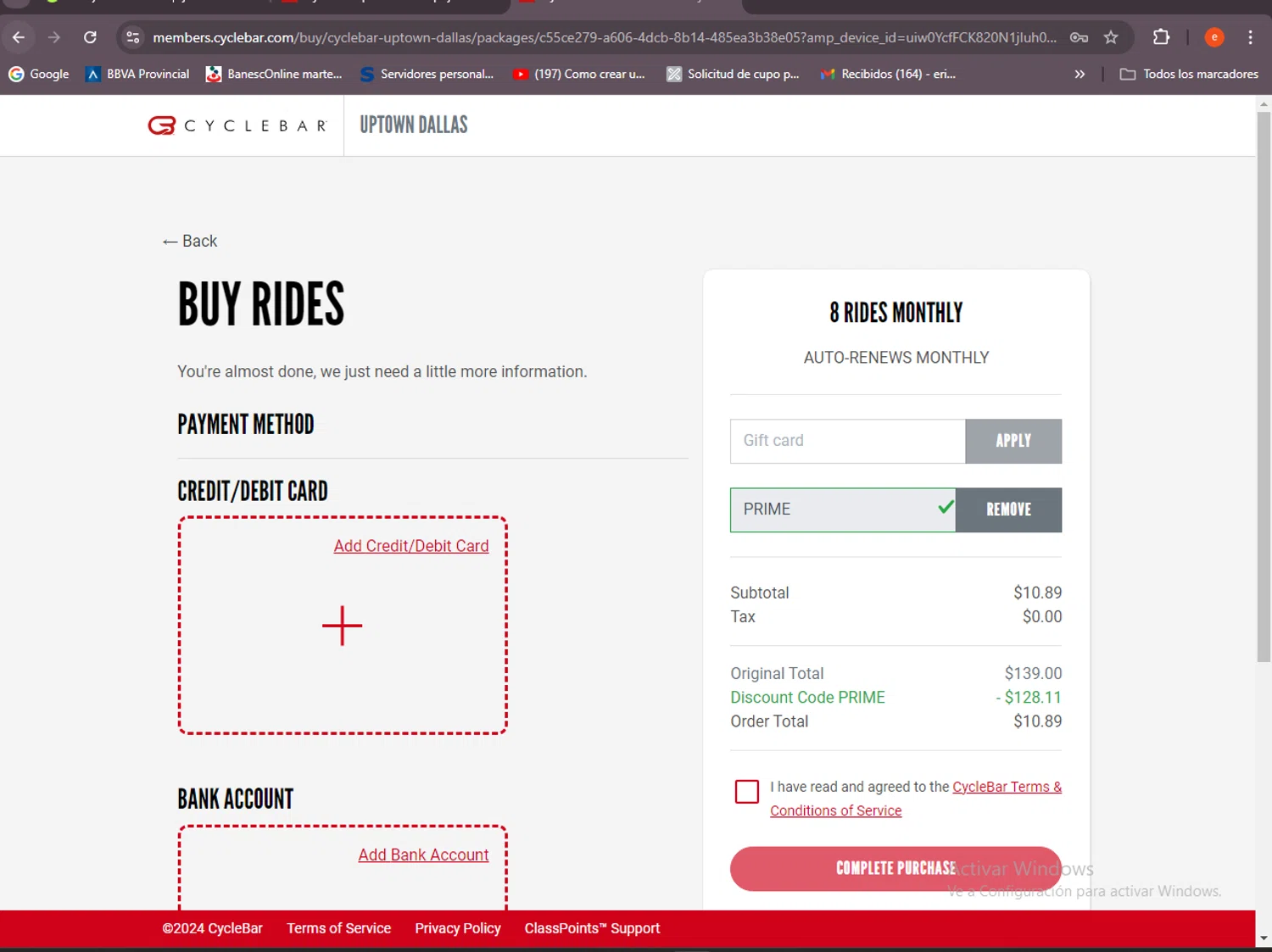This screenshot has height=952, width=1272.
Task: Click the BUY RIDES heading
Action: coord(261,304)
